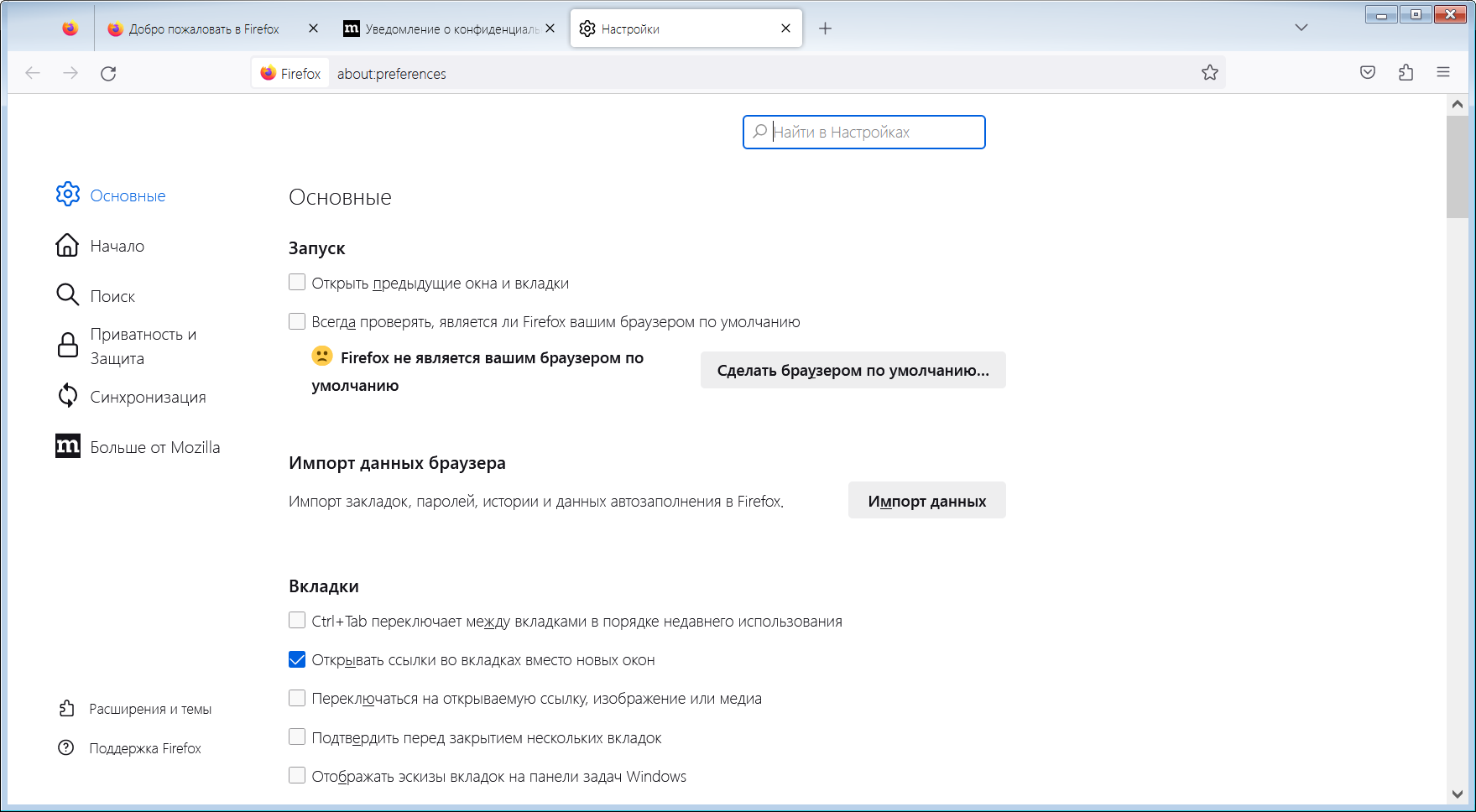
Task: Restore down the Firefox window
Action: pyautogui.click(x=1416, y=14)
